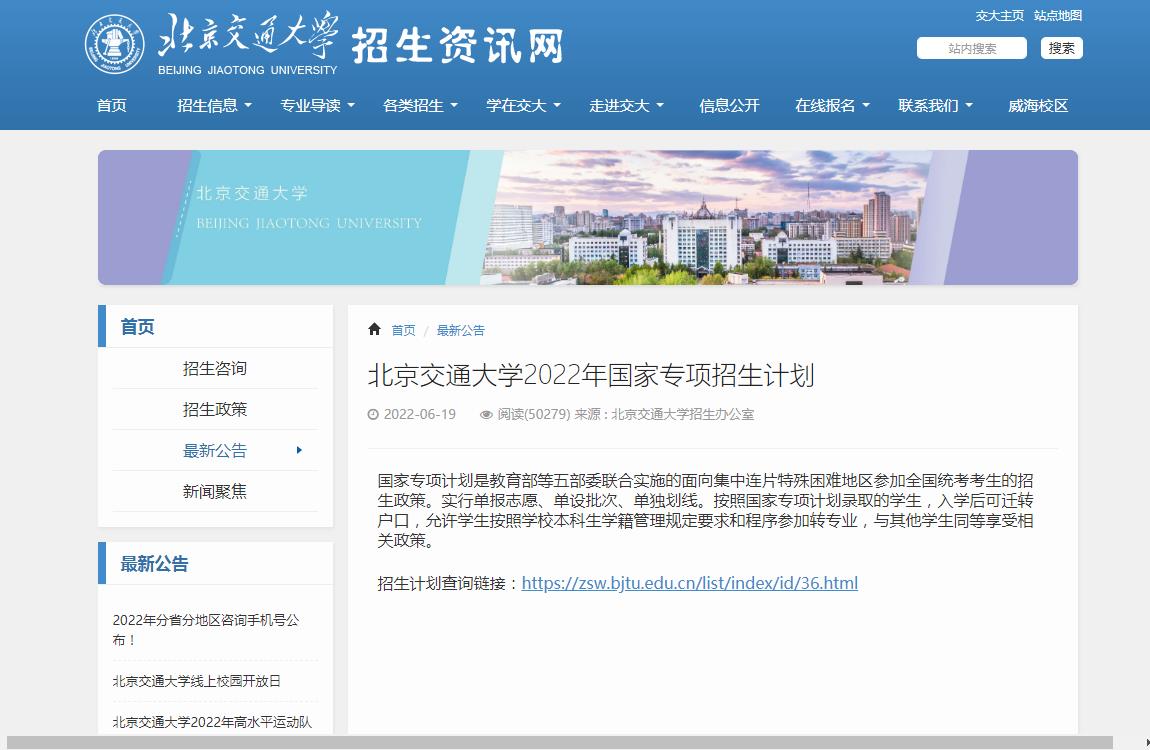
Task: Click the horizontal scrollbar at page bottom
Action: click(560, 743)
